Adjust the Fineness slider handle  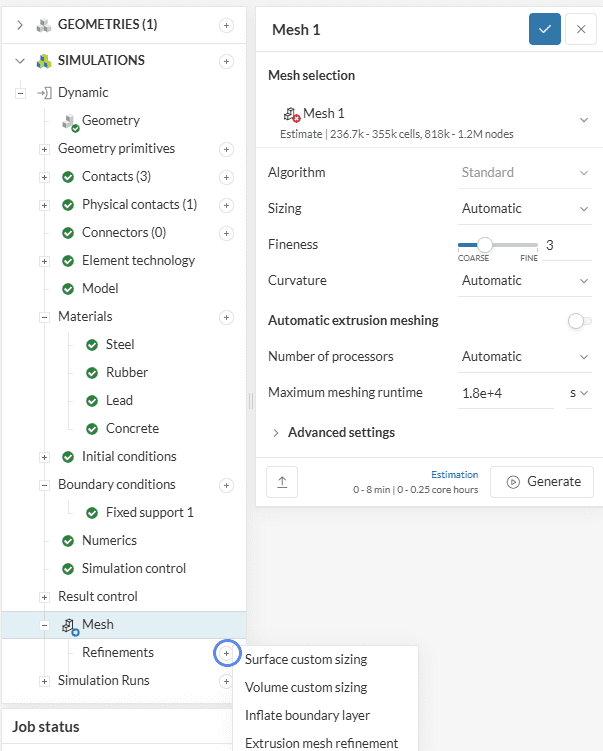tap(485, 245)
